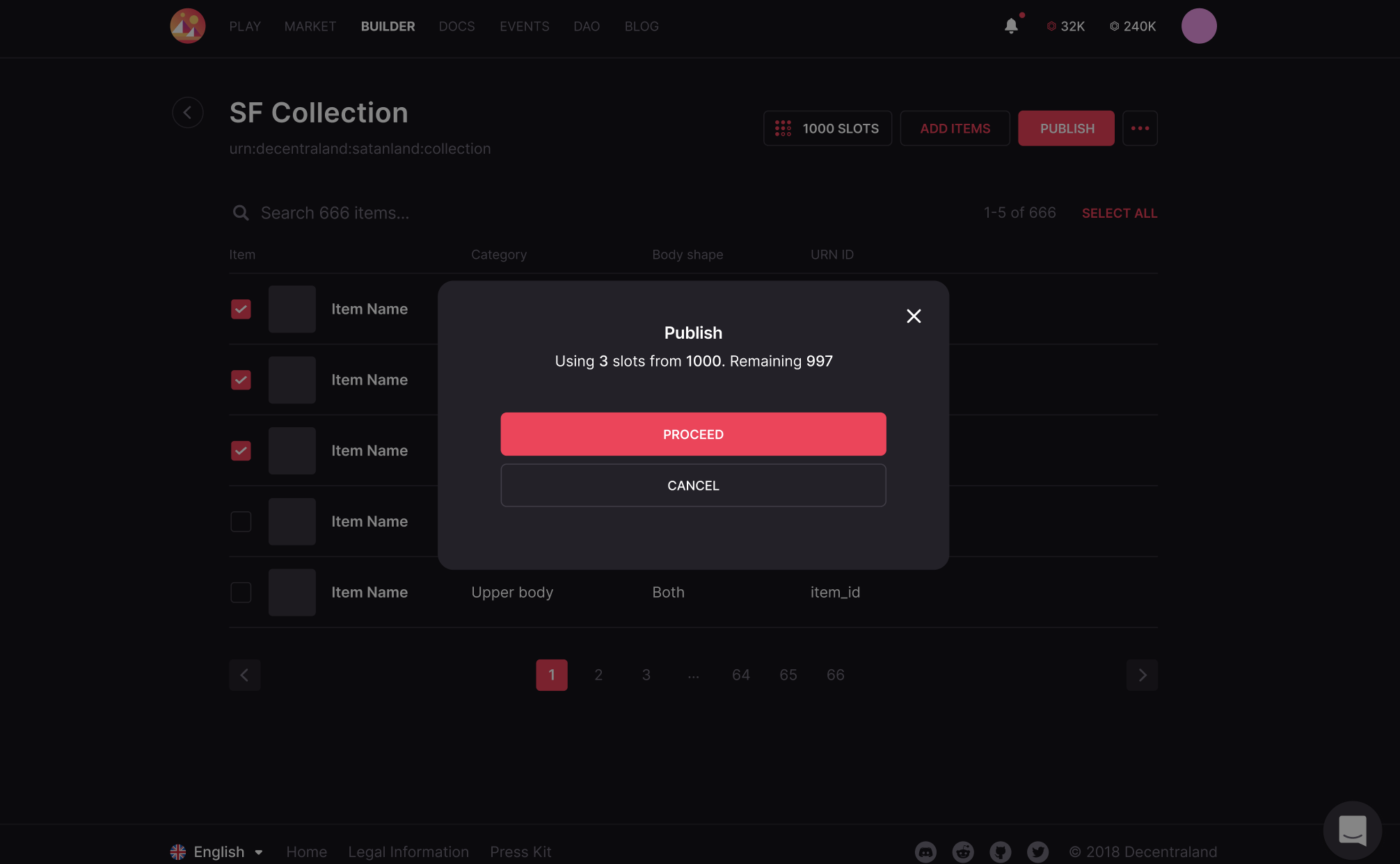Click the 1000 SLOTS button
The width and height of the screenshot is (1400, 864).
pos(827,129)
